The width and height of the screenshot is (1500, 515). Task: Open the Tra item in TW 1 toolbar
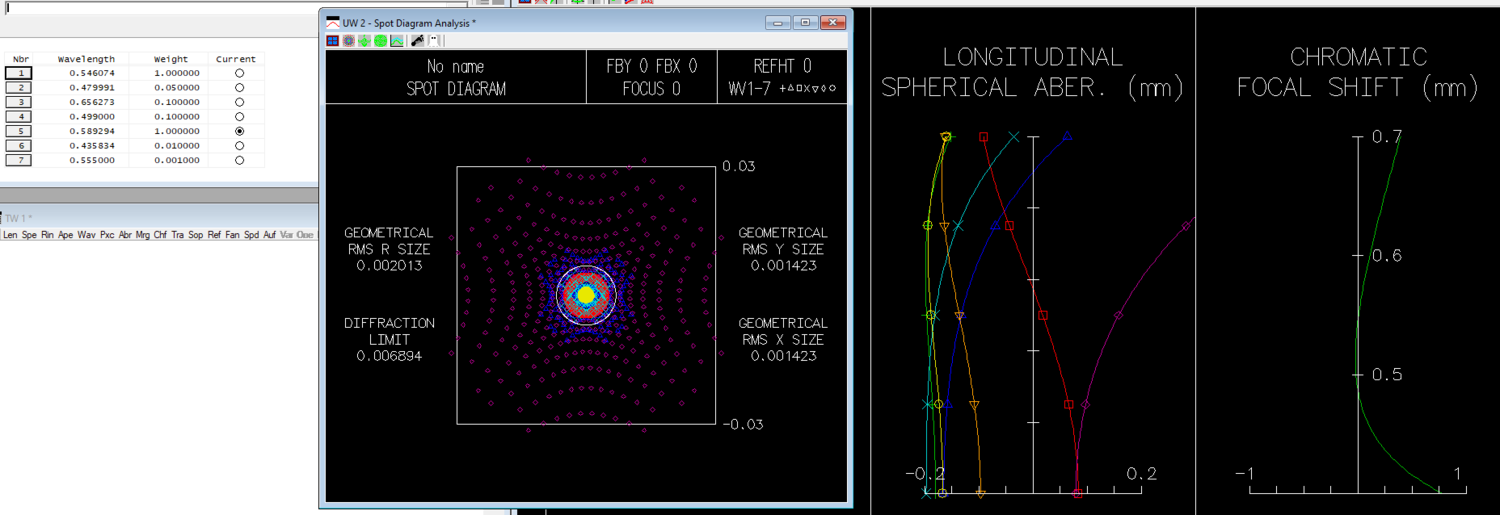[x=177, y=235]
